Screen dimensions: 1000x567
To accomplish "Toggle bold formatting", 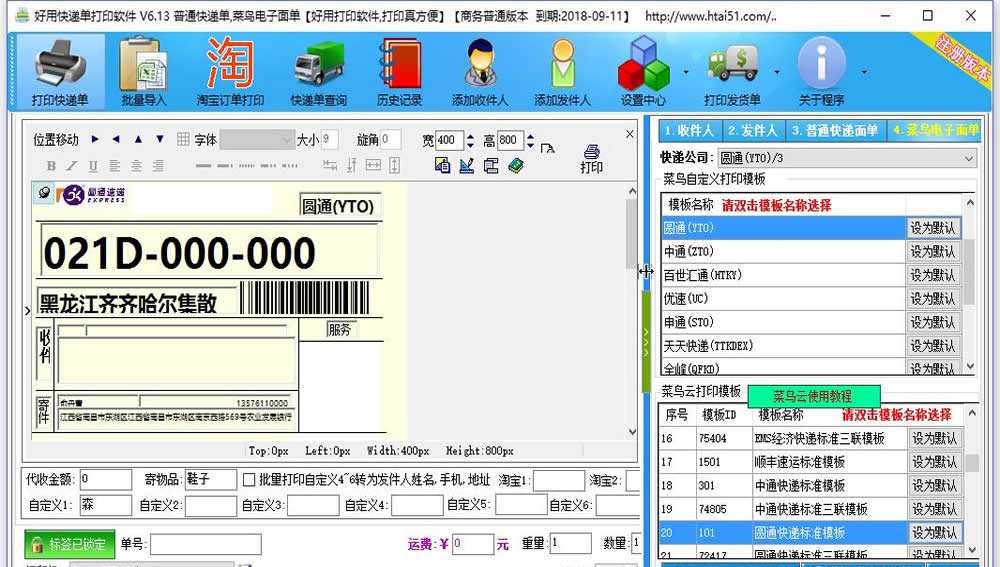I will 51,166.
